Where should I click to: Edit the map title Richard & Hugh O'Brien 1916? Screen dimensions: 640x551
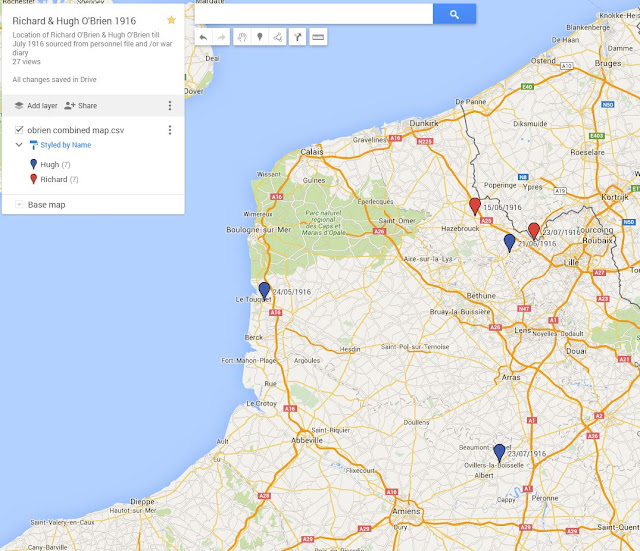click(x=74, y=21)
